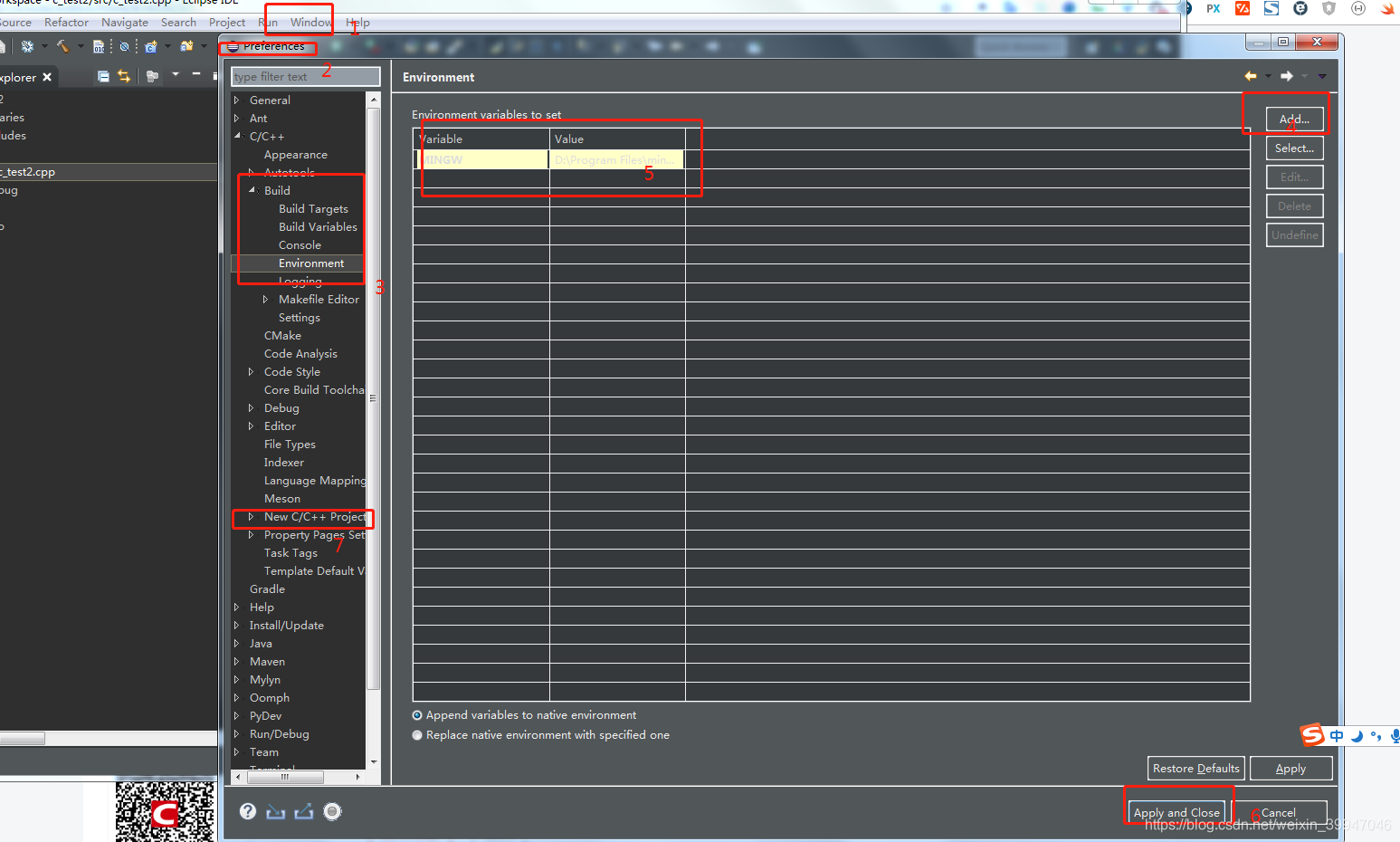Click the Skip All Breakpoints toolbar icon

click(x=124, y=46)
